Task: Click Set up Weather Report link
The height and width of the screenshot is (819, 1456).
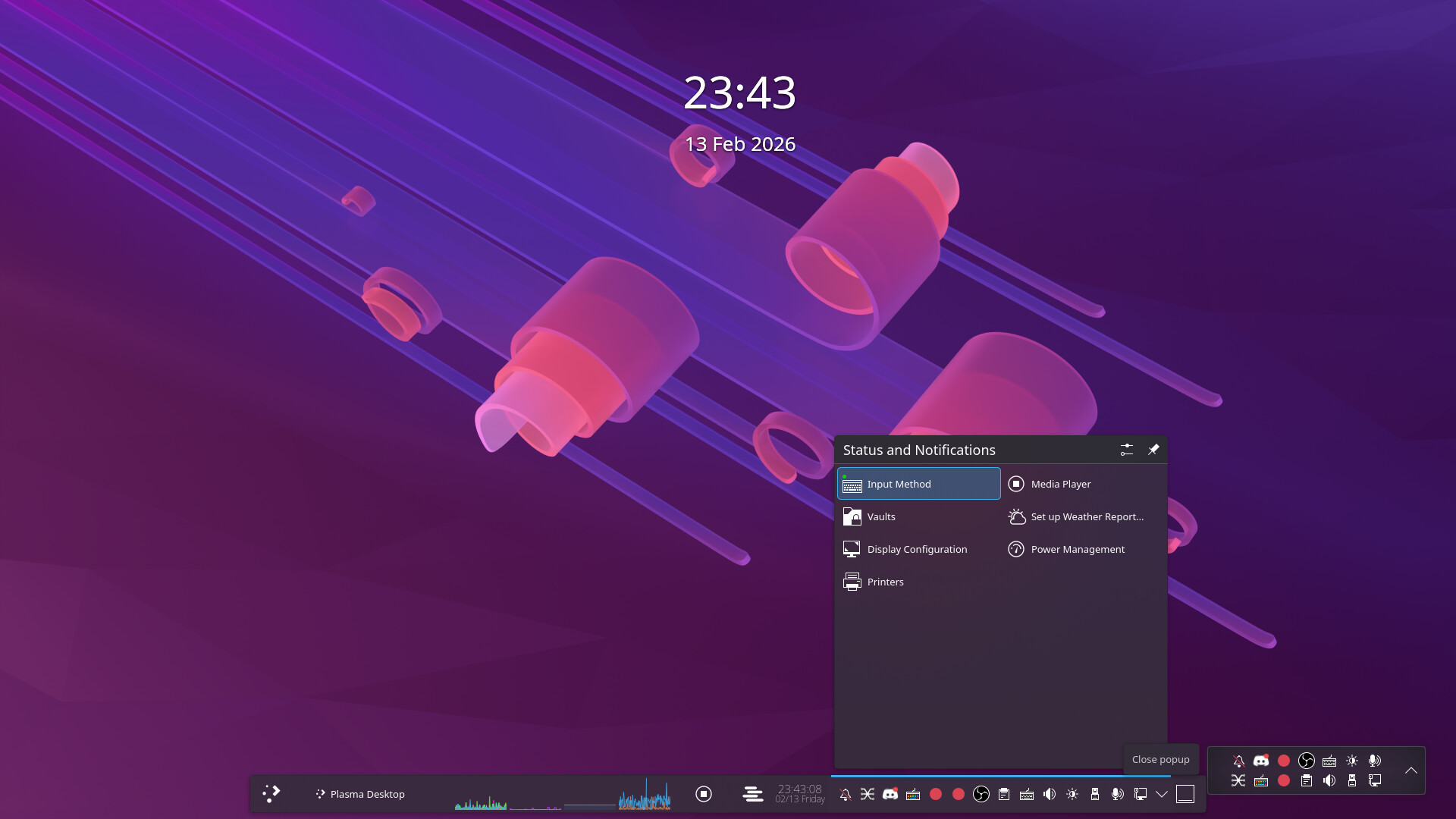Action: point(1086,516)
